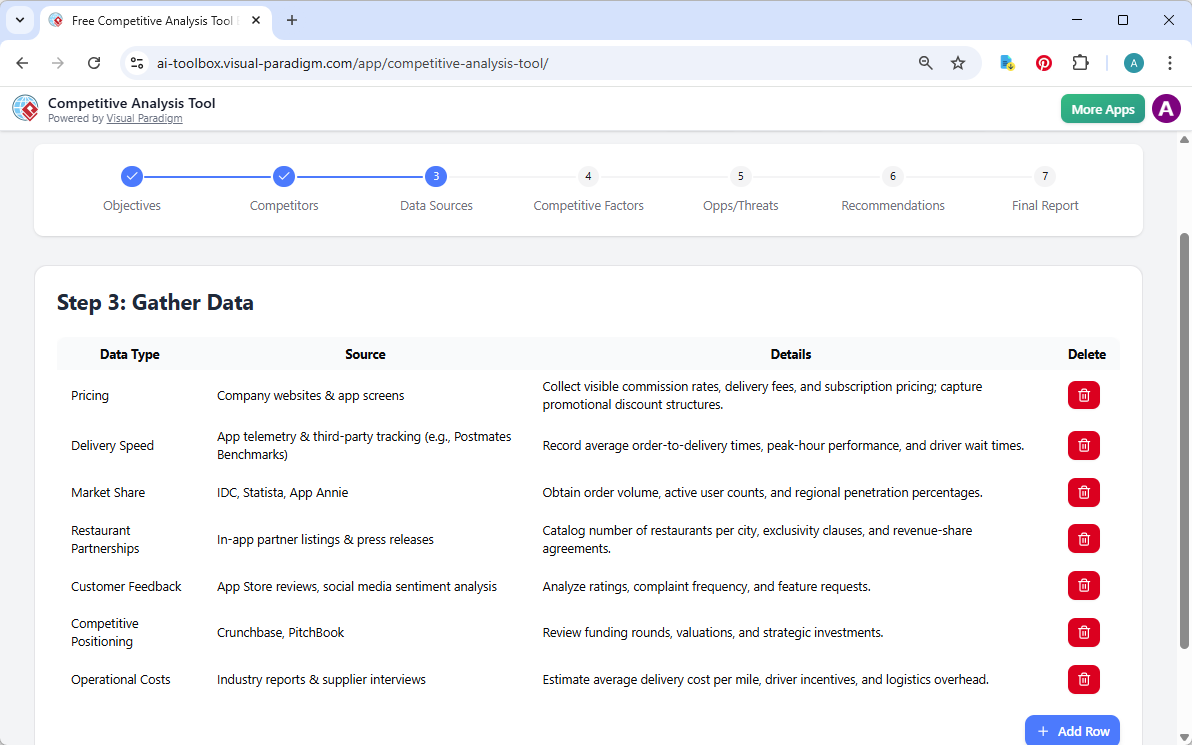The height and width of the screenshot is (745, 1192).
Task: Bookmark the page with the star icon
Action: tap(958, 62)
